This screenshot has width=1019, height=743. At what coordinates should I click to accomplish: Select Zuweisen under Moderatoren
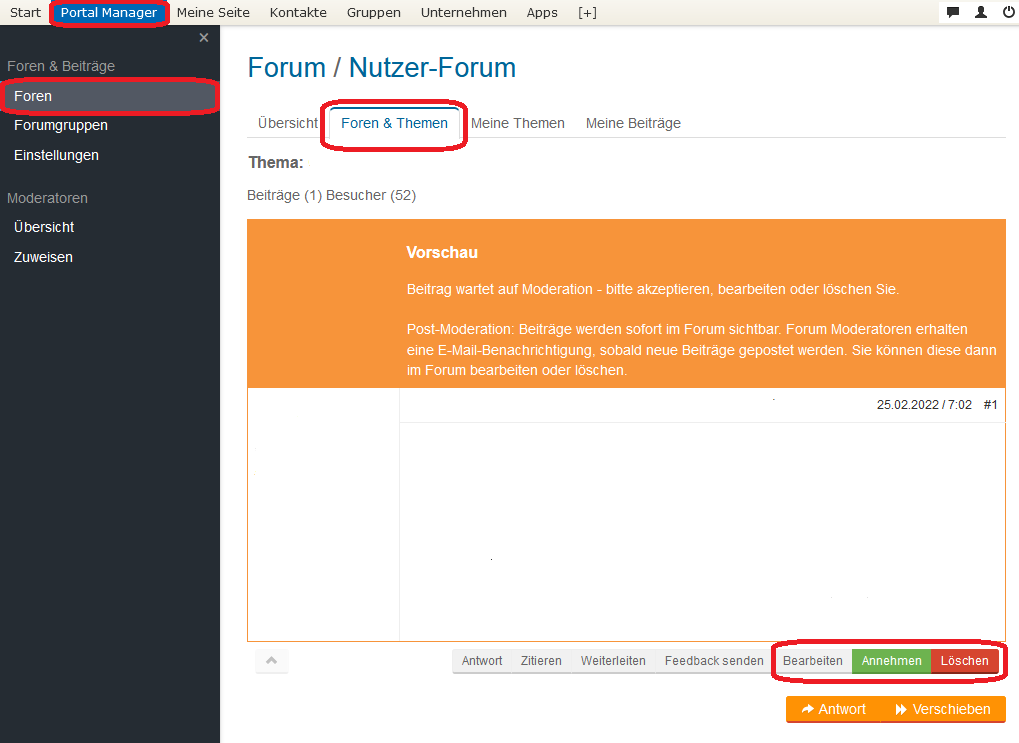click(43, 257)
